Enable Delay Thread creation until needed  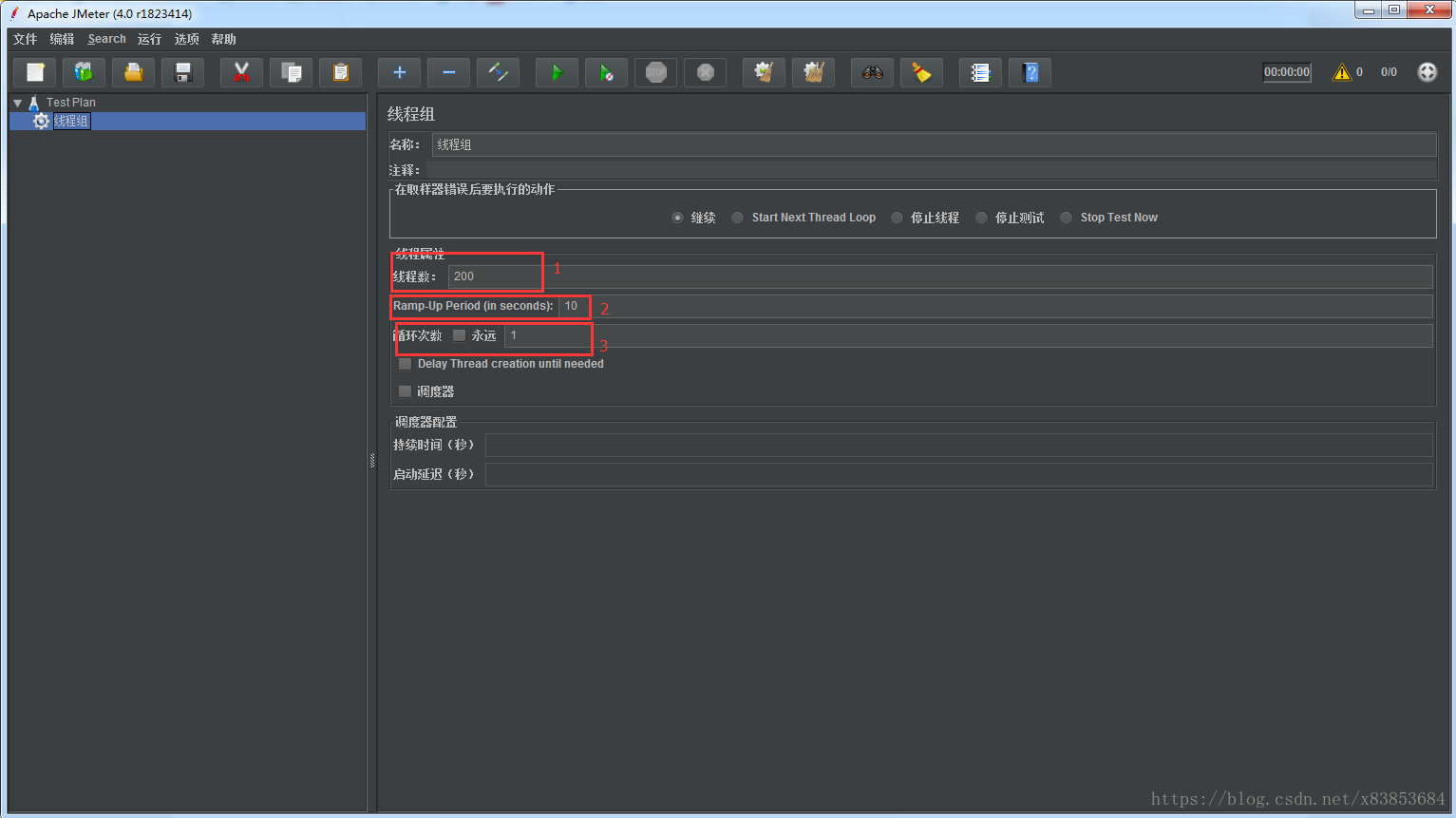406,364
